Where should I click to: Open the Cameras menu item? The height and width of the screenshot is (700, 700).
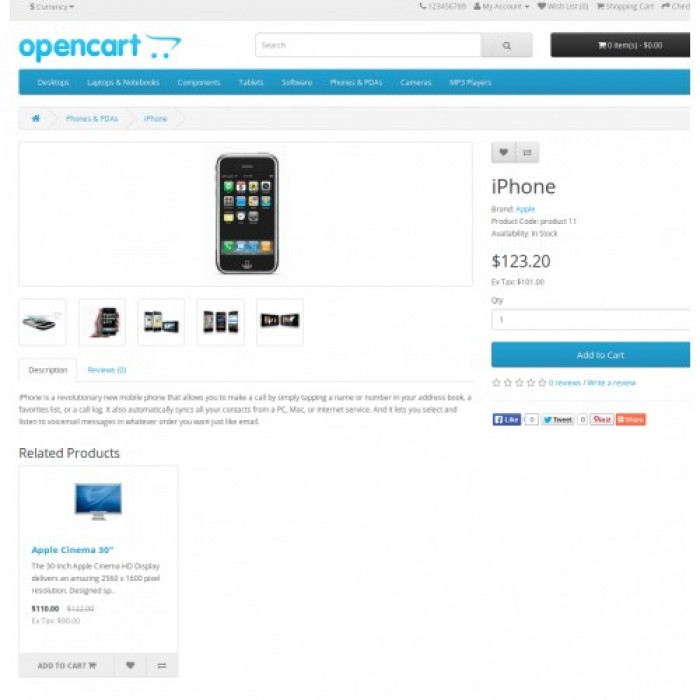coord(416,83)
